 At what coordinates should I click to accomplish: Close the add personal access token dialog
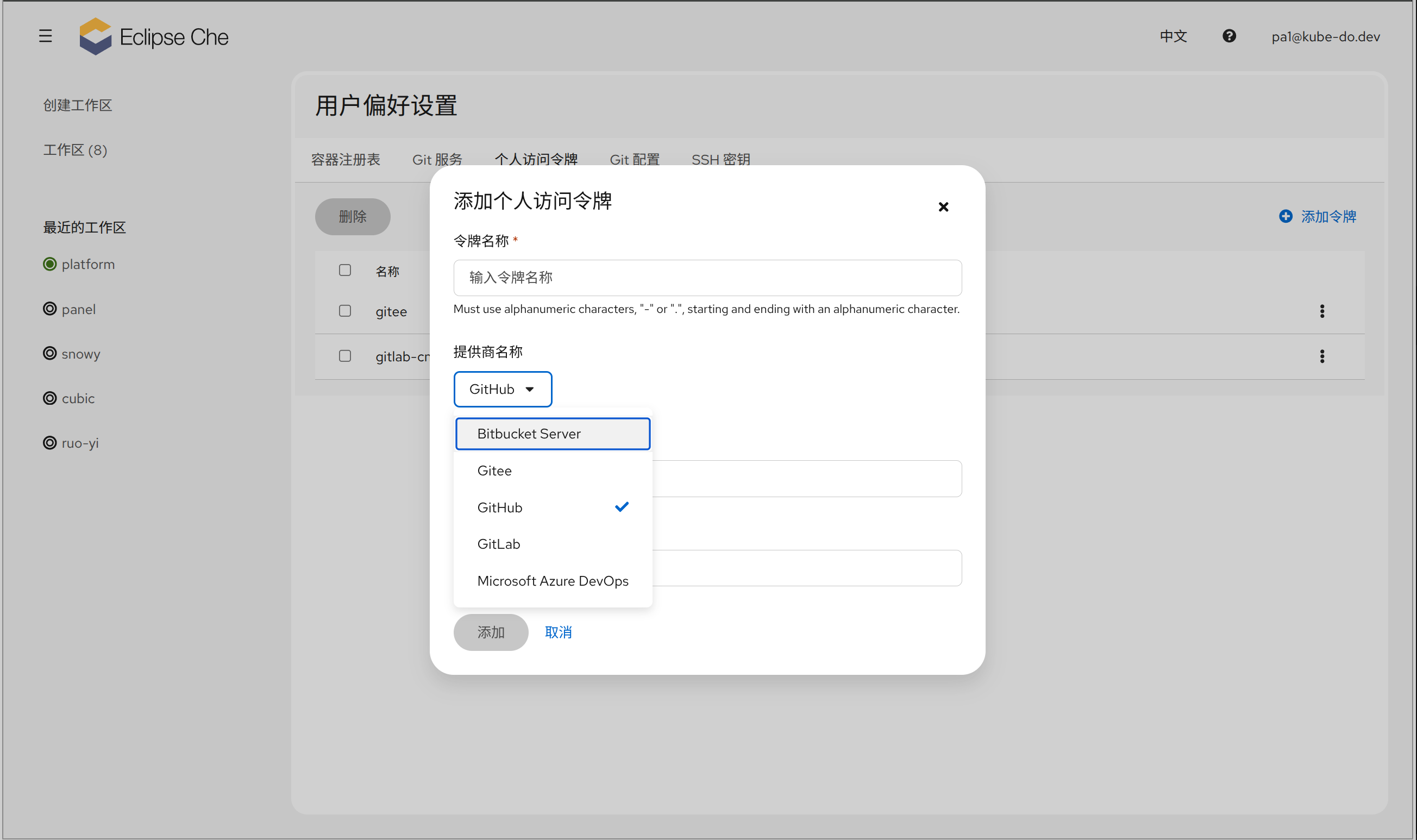point(943,207)
